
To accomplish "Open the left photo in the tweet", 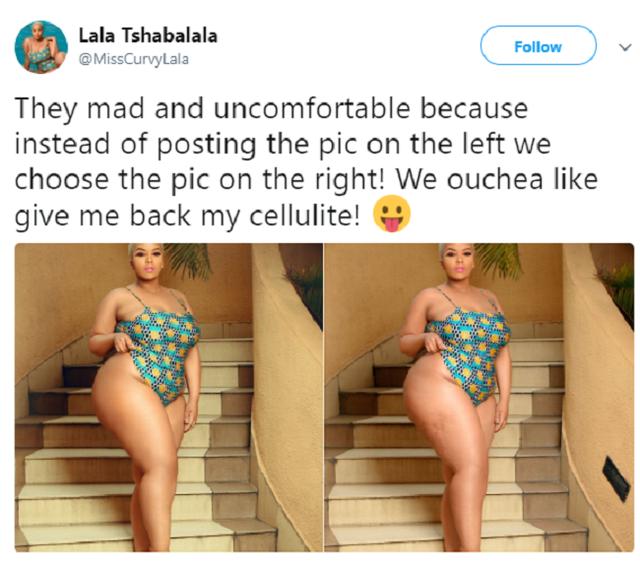I will tap(169, 397).
